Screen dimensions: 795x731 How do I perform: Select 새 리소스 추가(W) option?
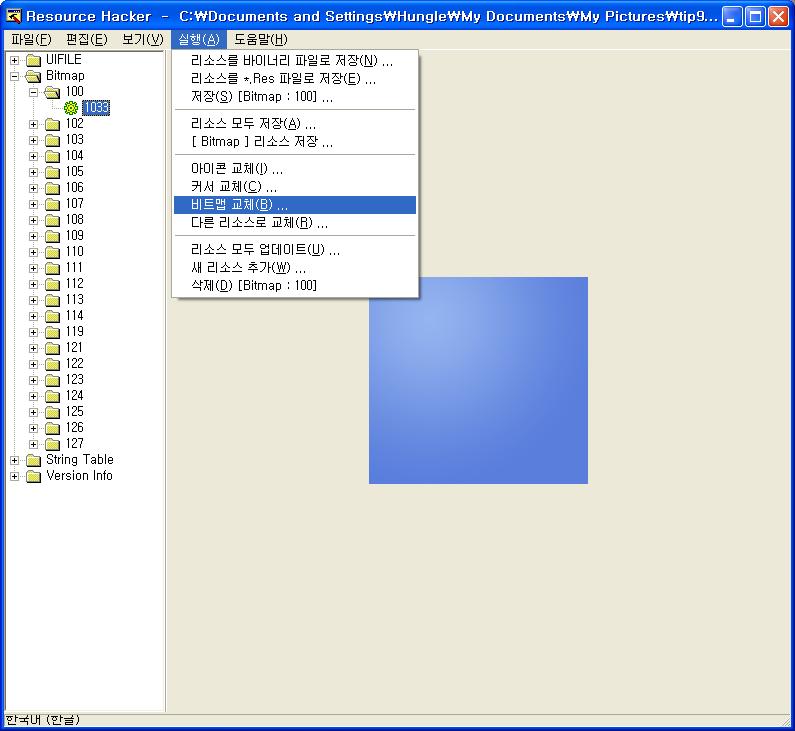click(248, 267)
